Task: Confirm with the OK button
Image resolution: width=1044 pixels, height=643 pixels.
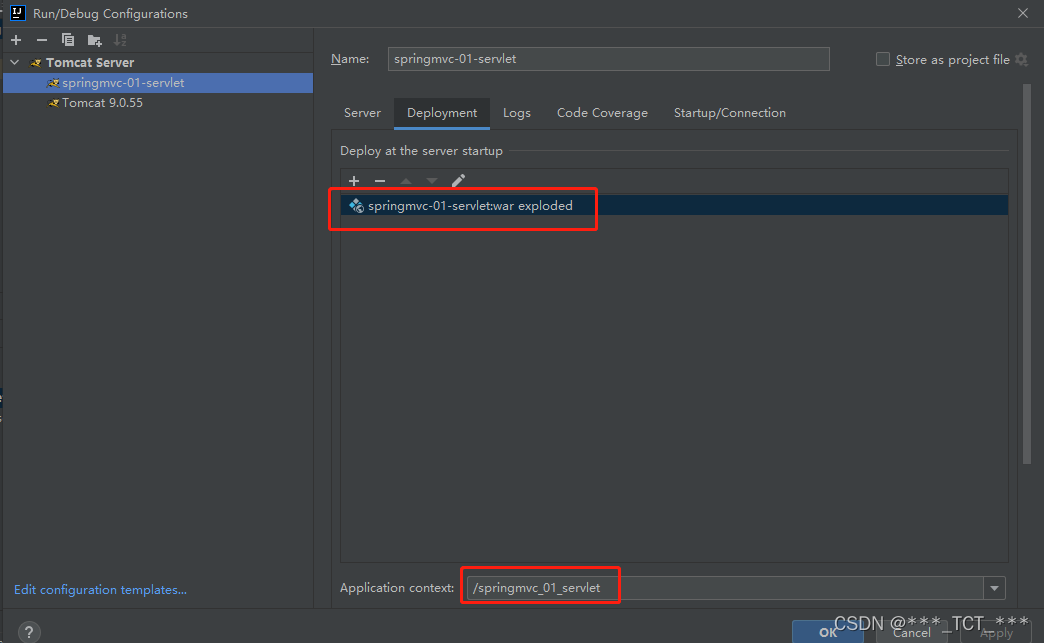Action: [828, 632]
